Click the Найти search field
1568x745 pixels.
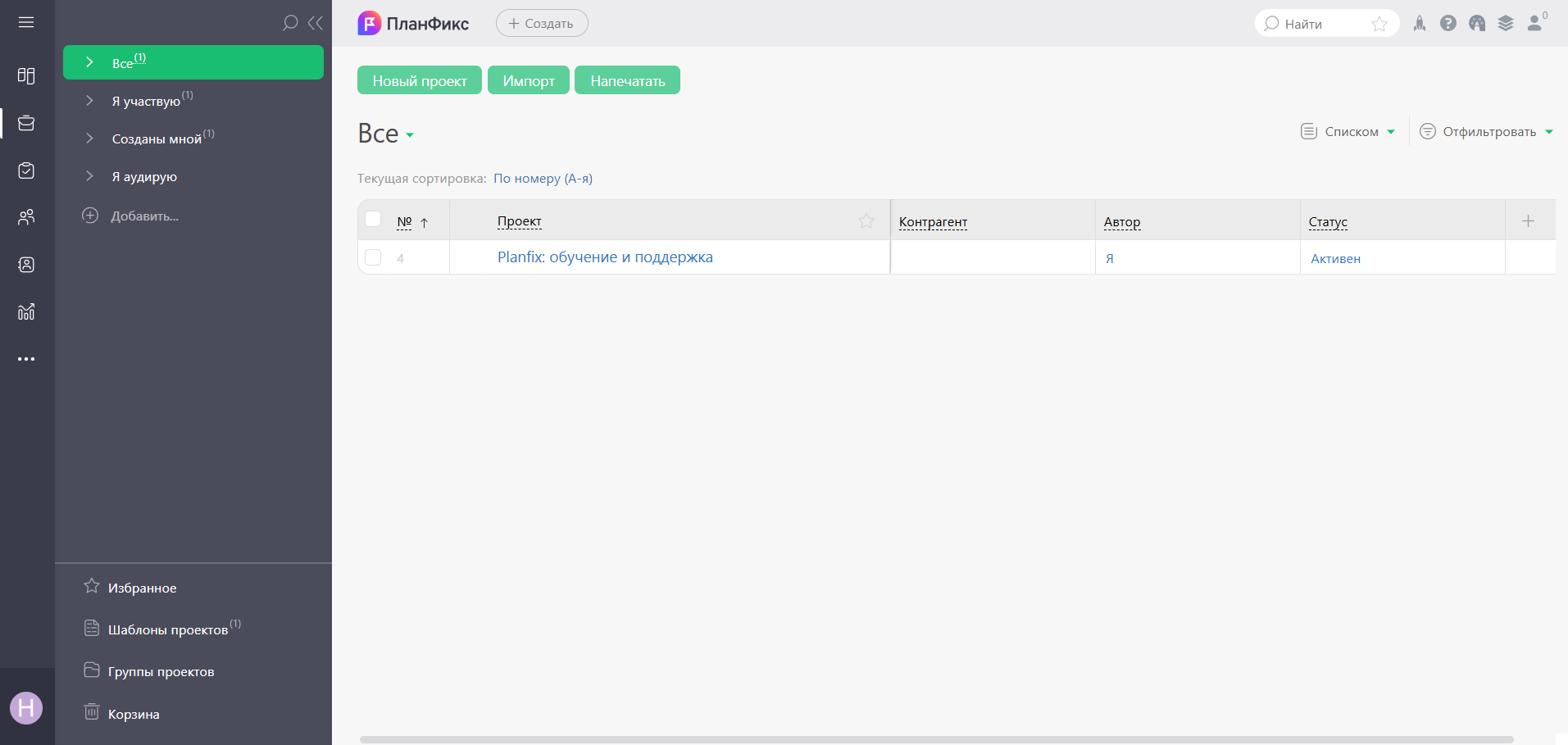[1316, 24]
